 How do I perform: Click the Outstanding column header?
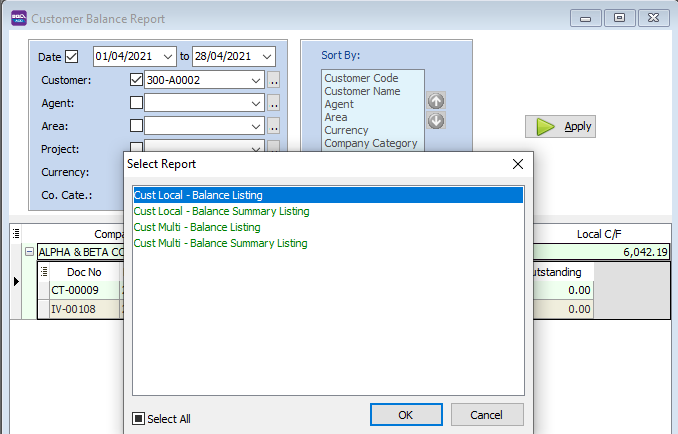(x=563, y=272)
